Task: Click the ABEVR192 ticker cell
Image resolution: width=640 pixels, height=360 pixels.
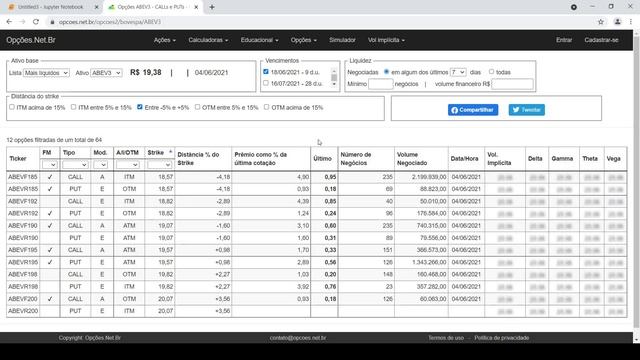Action: 23,213
